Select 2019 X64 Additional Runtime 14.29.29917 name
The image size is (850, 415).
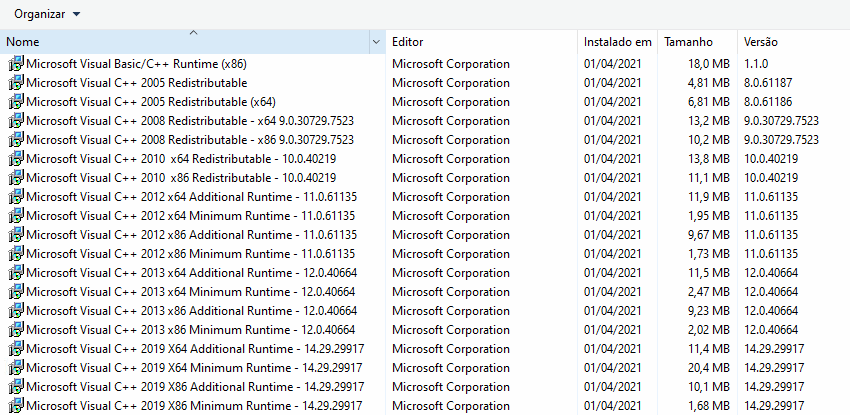pos(195,349)
